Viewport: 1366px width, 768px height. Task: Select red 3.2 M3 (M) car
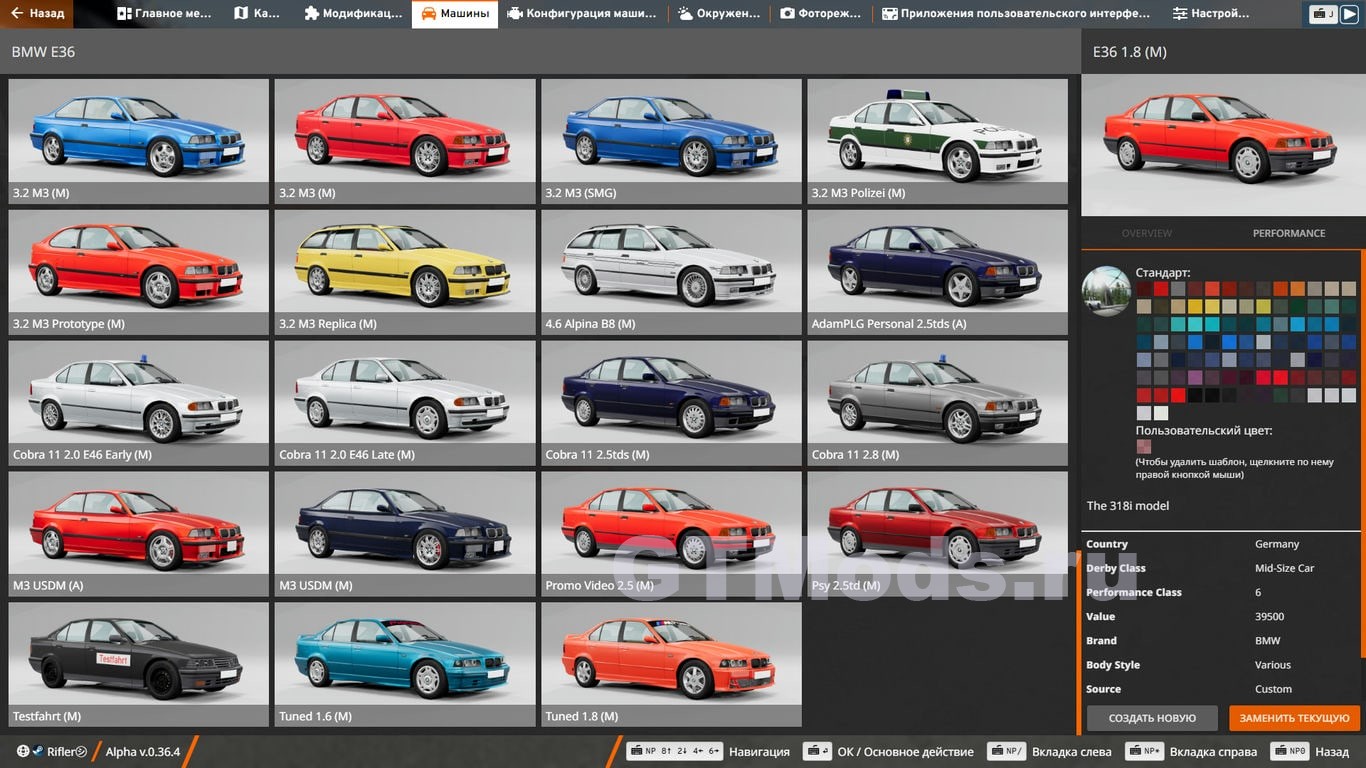pos(405,141)
